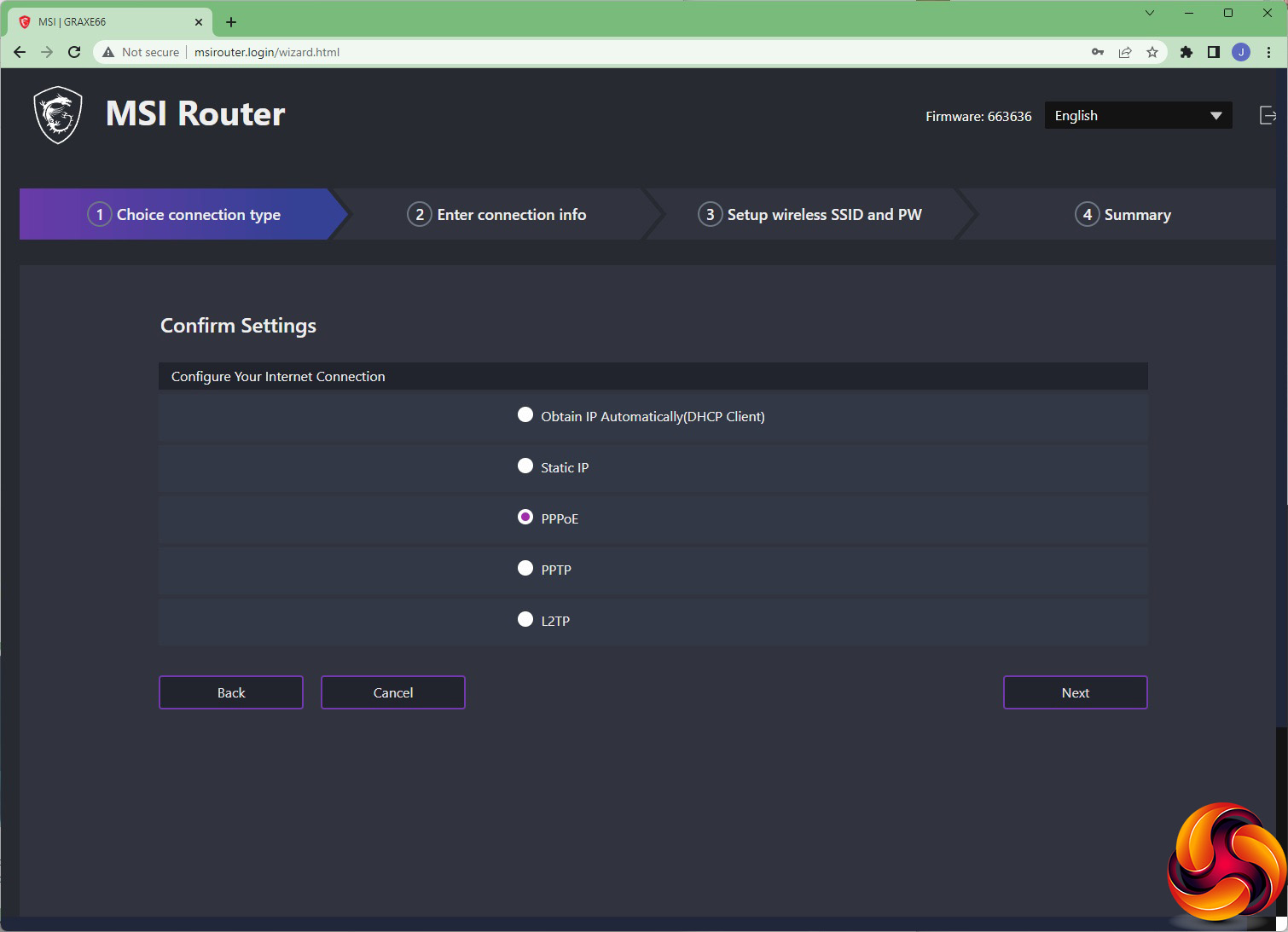Close the MSI | GRAXE66 tab

click(199, 22)
